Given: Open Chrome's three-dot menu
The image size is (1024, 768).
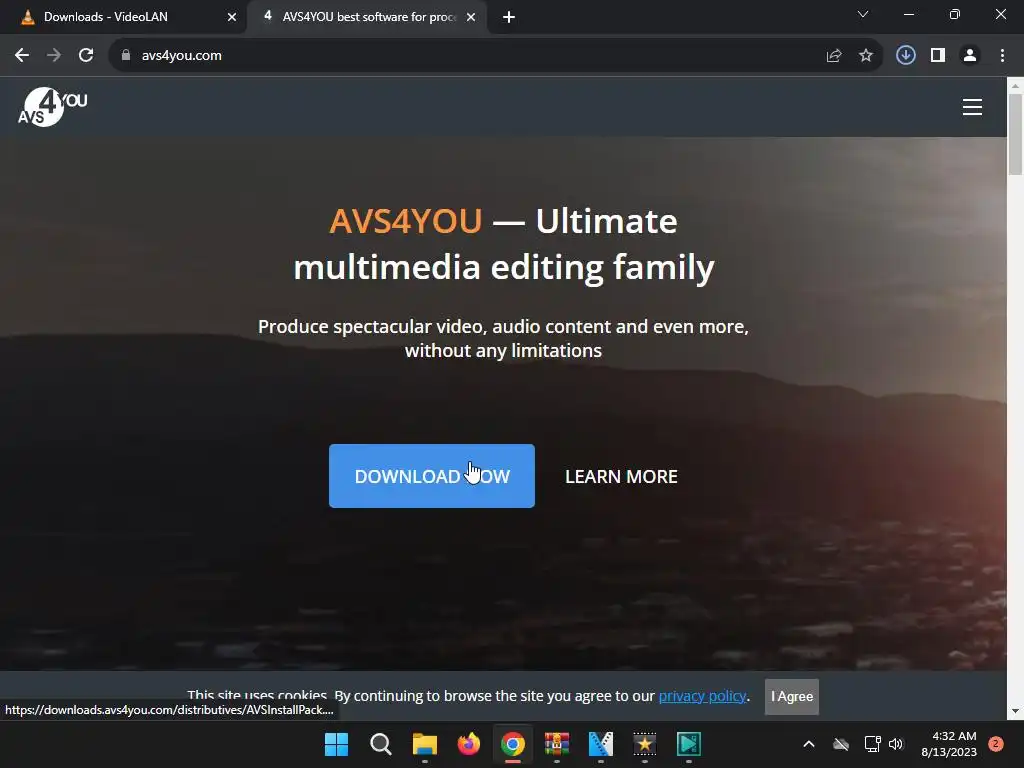Looking at the screenshot, I should (1002, 56).
